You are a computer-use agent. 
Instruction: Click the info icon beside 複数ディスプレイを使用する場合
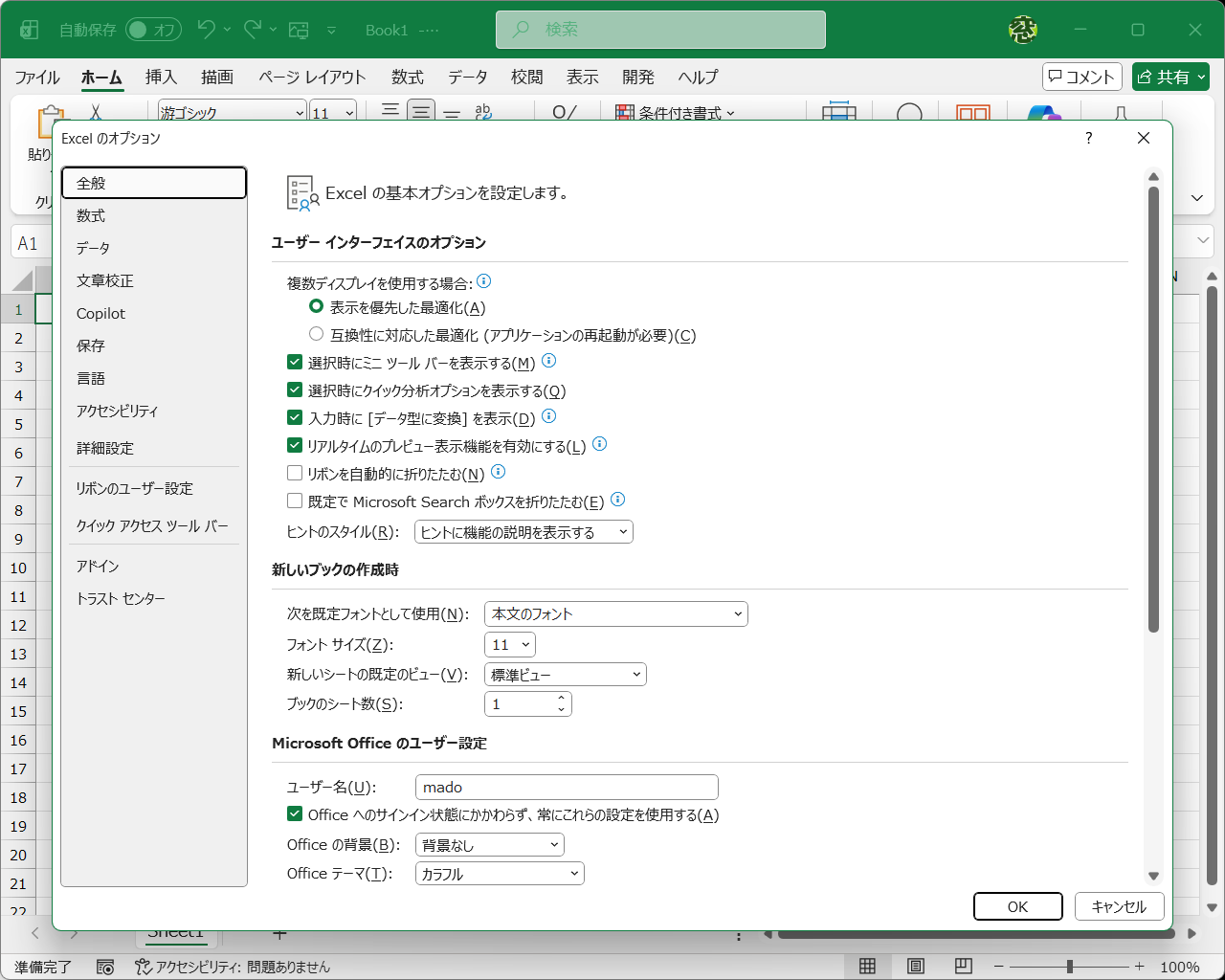coord(484,281)
